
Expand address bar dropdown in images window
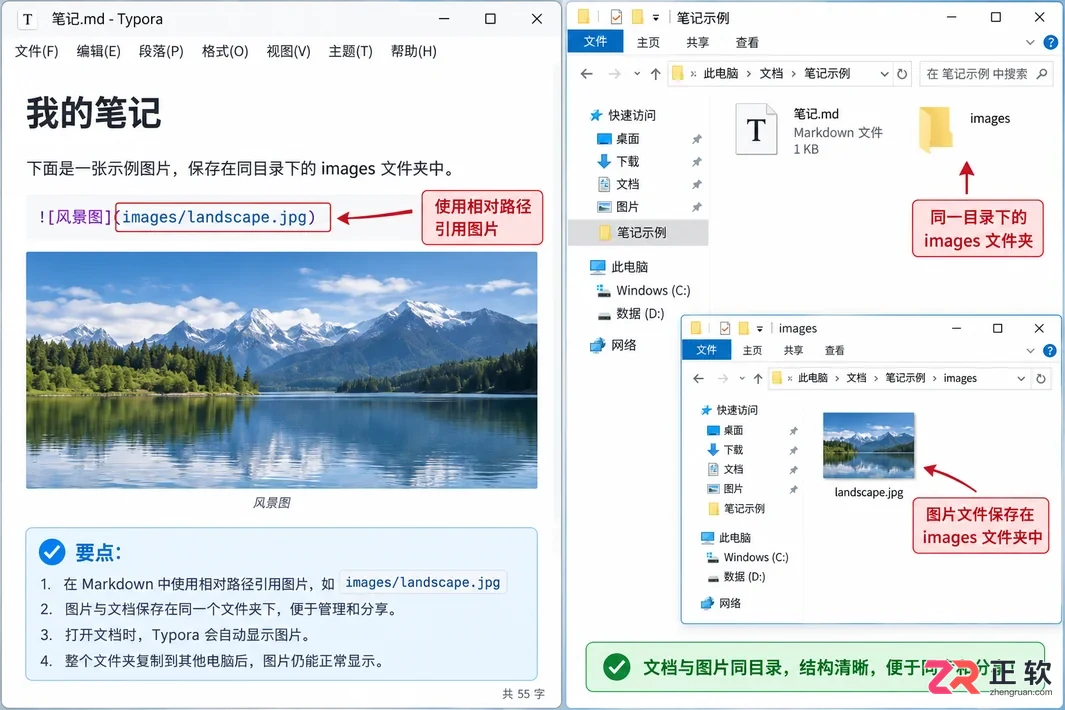[1021, 378]
